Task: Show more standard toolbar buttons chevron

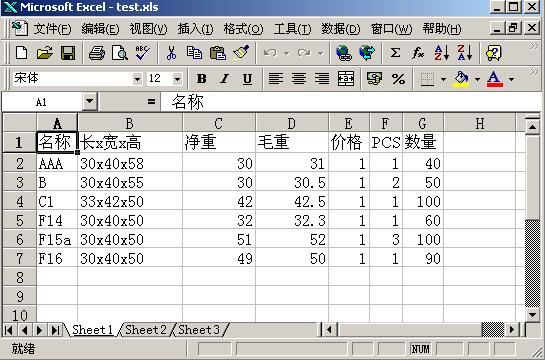Action: coord(534,46)
